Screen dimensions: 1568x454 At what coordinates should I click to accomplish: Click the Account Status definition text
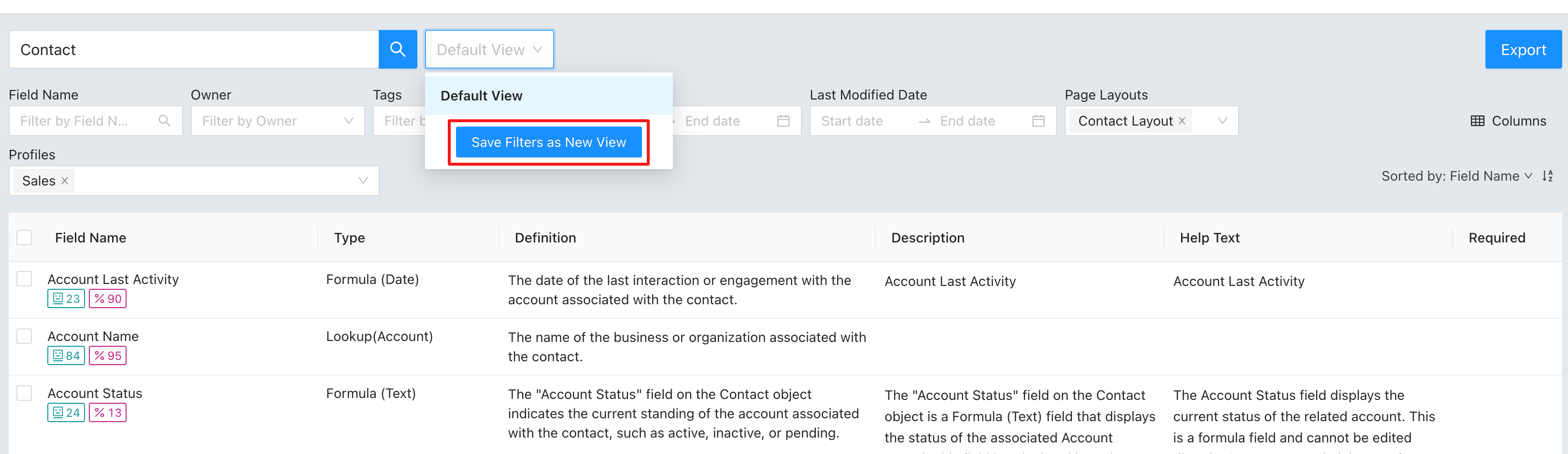pos(683,413)
